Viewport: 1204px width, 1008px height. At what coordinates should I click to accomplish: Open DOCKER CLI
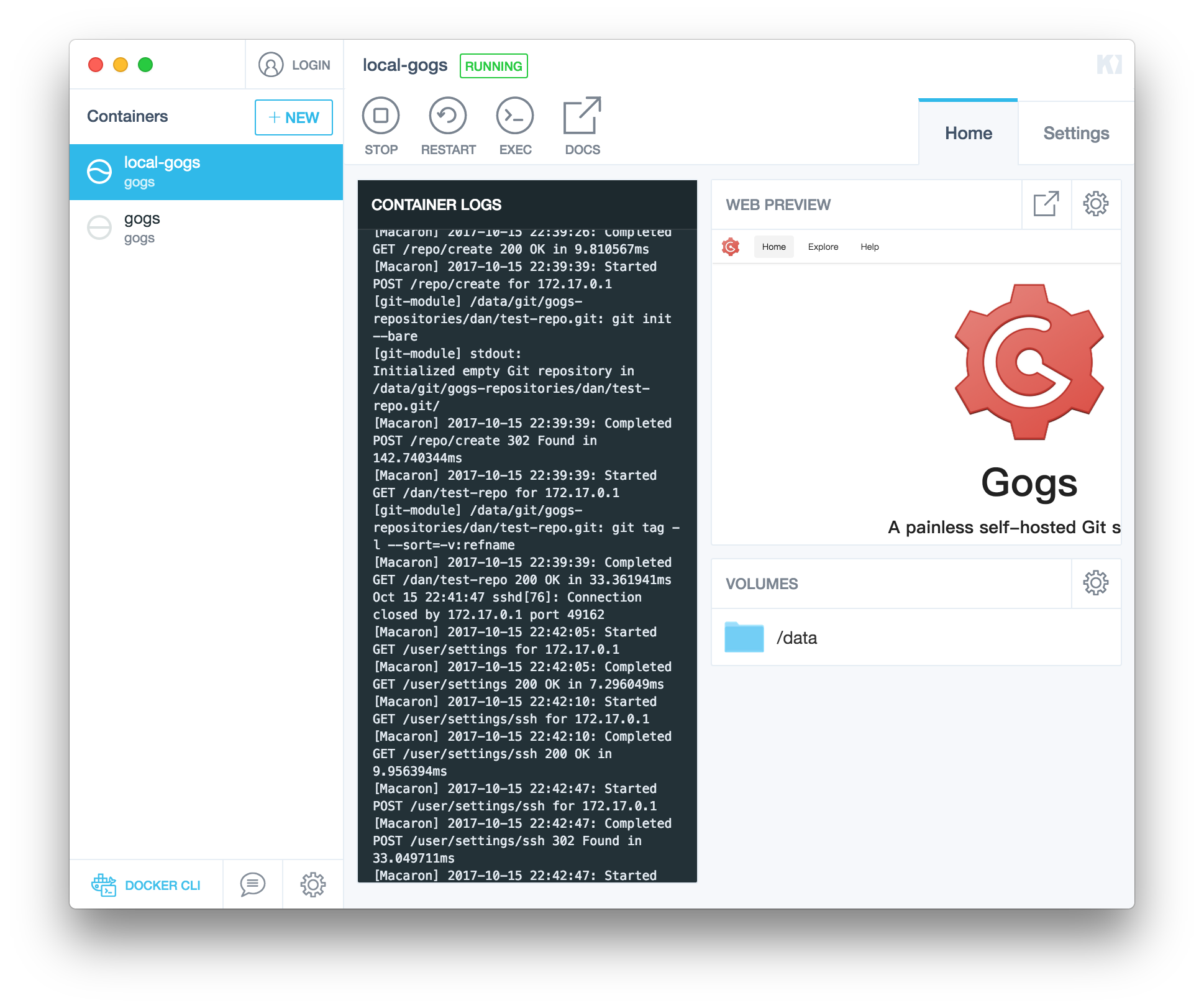point(146,885)
